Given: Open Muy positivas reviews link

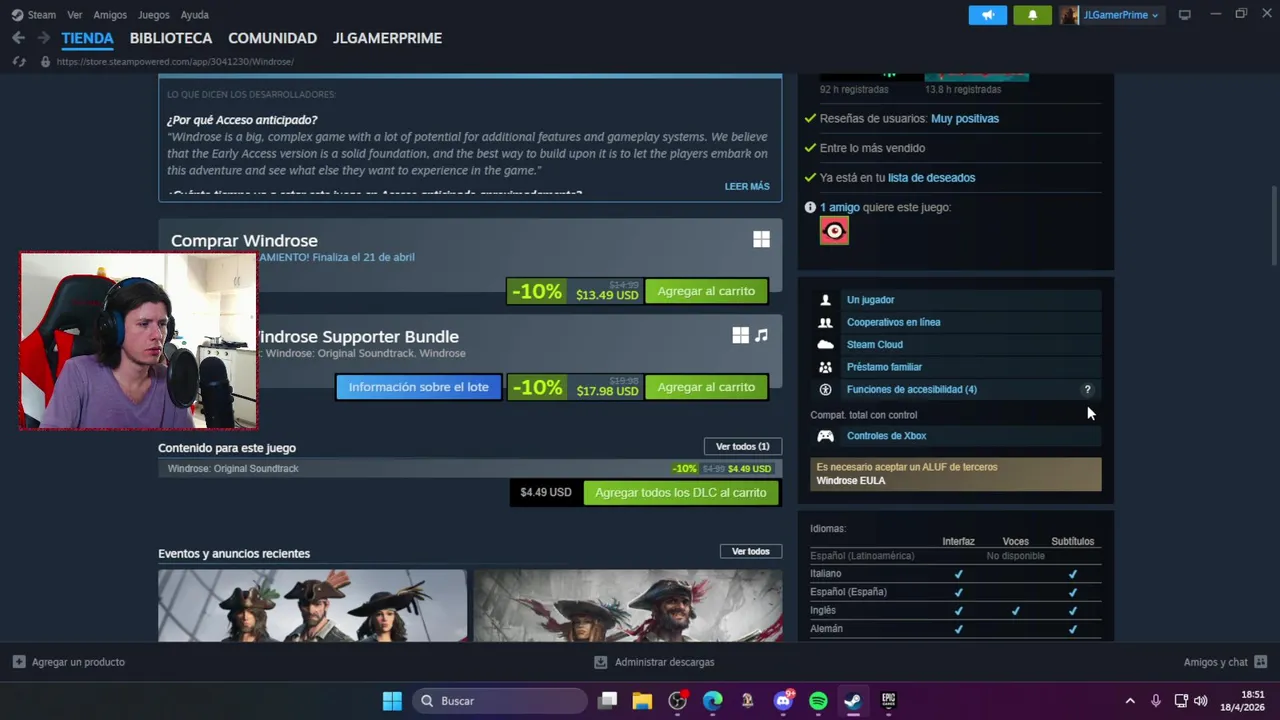Looking at the screenshot, I should [x=965, y=118].
